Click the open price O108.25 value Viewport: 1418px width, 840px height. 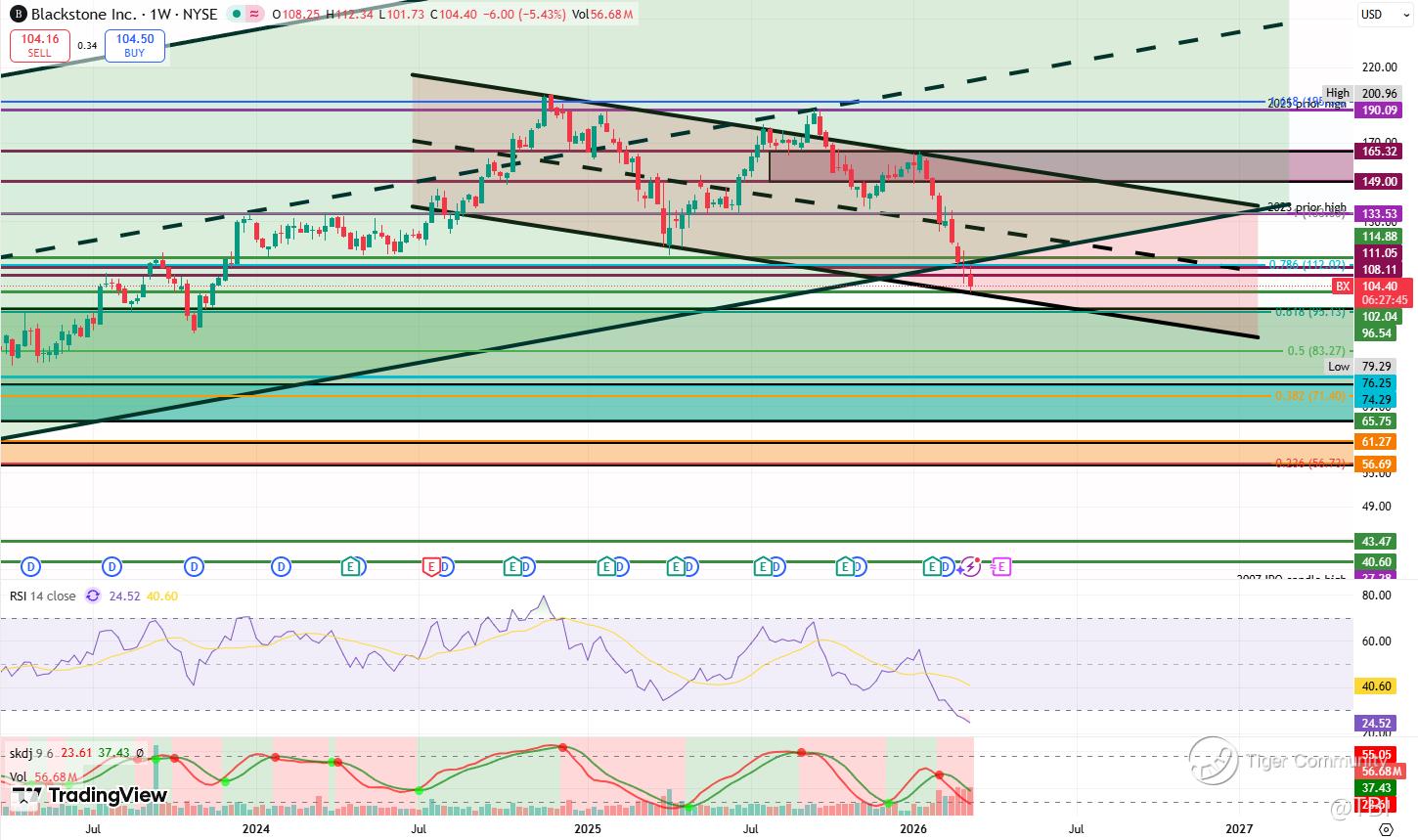(x=297, y=15)
